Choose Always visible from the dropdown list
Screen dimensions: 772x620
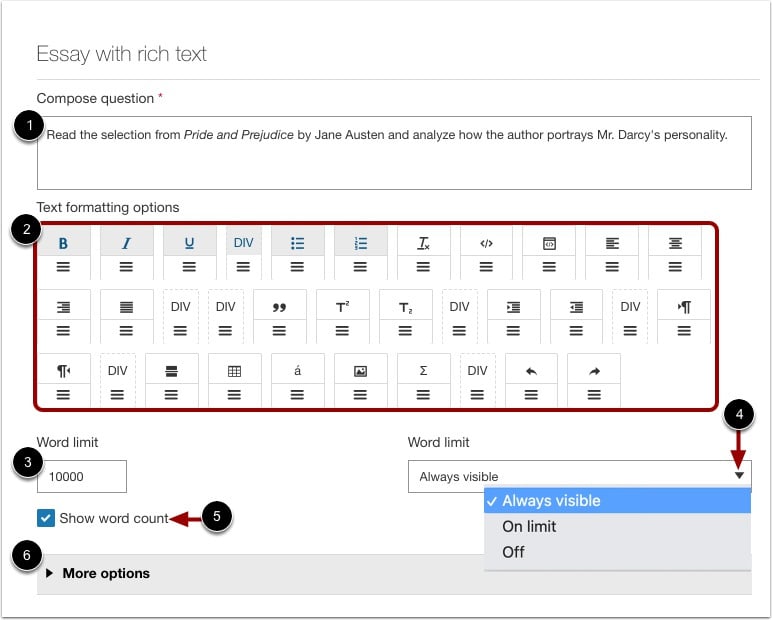pos(617,500)
